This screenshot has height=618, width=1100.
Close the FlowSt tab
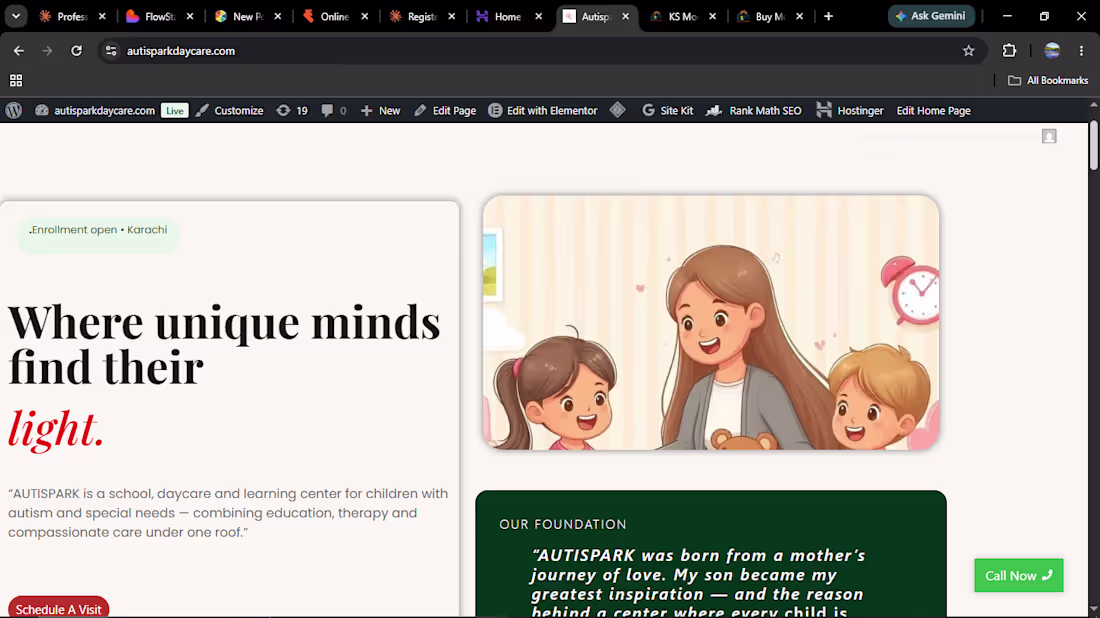click(190, 16)
